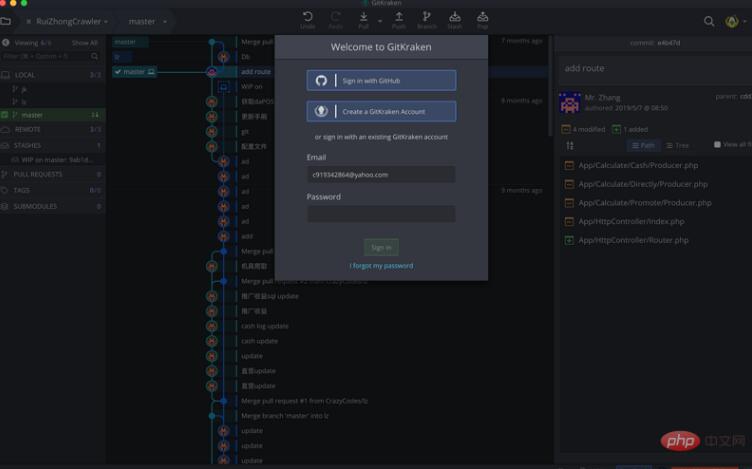
Task: Click the branch filter search field
Action: click(50, 57)
